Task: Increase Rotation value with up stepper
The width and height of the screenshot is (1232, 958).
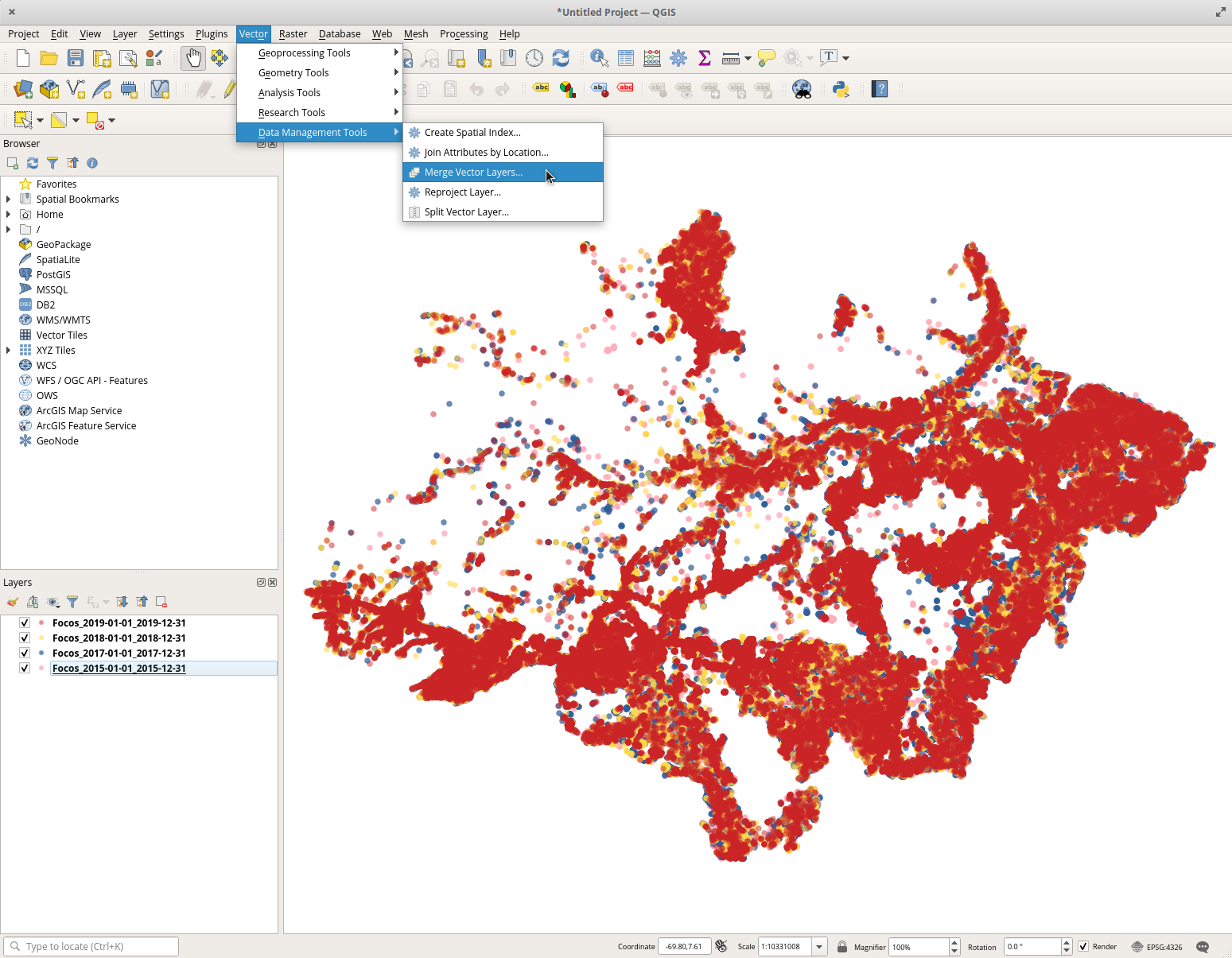Action: pos(1067,943)
